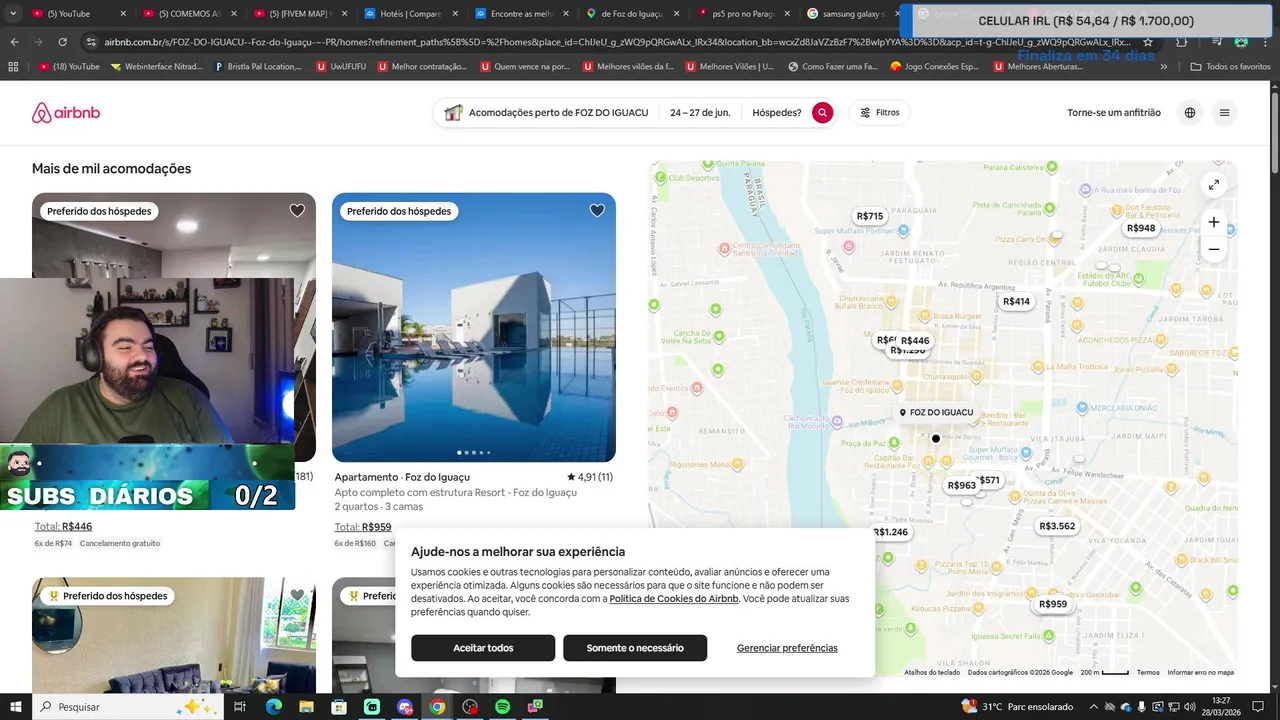The image size is (1280, 720).
Task: Bookmark this page with the star icon
Action: [1148, 42]
